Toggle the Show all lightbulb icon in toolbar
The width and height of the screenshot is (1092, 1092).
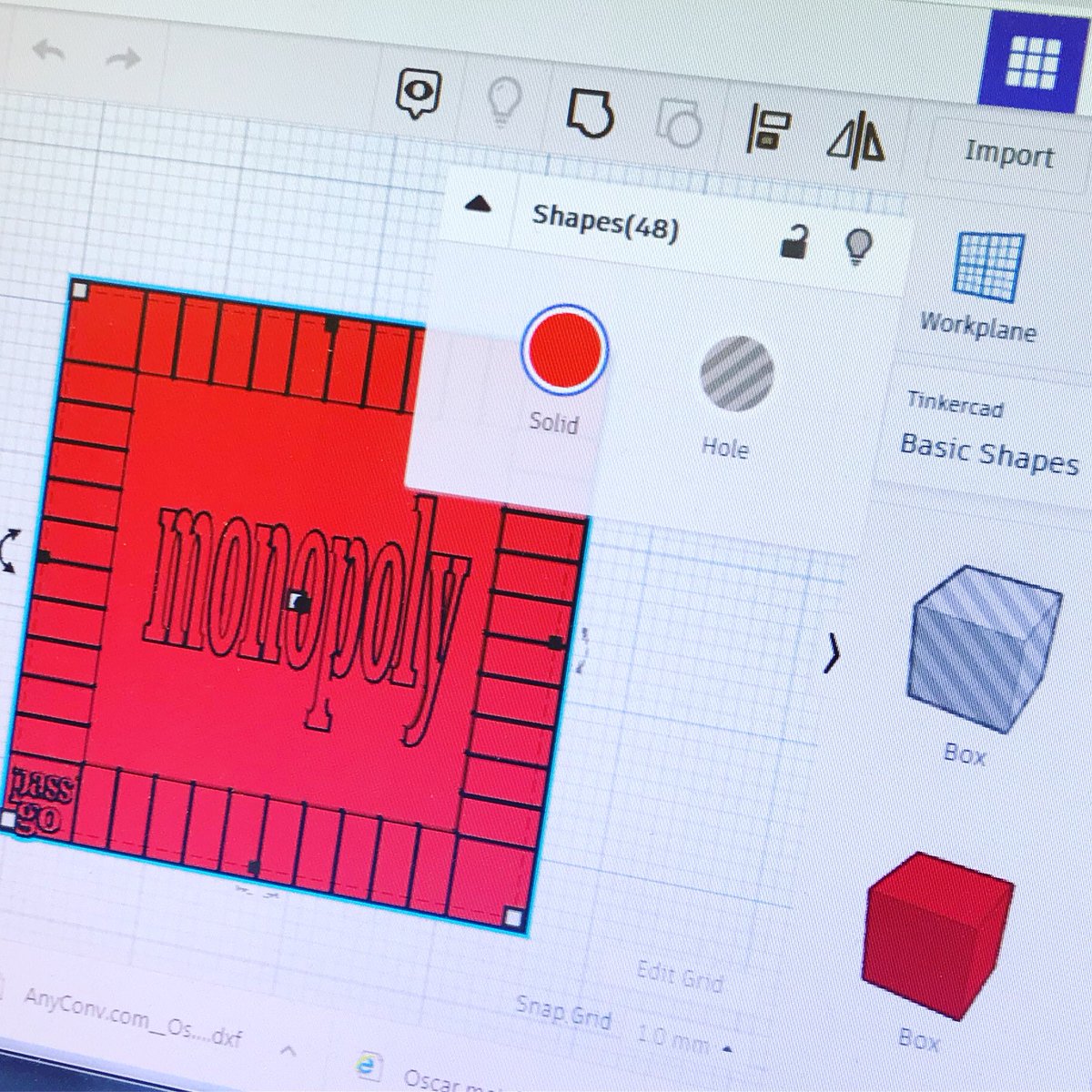tap(502, 101)
